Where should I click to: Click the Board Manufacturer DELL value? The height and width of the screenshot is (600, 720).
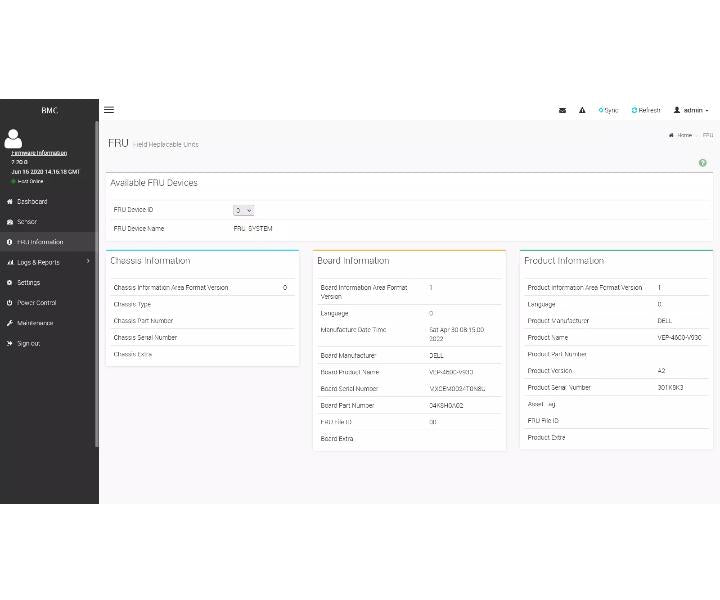436,355
